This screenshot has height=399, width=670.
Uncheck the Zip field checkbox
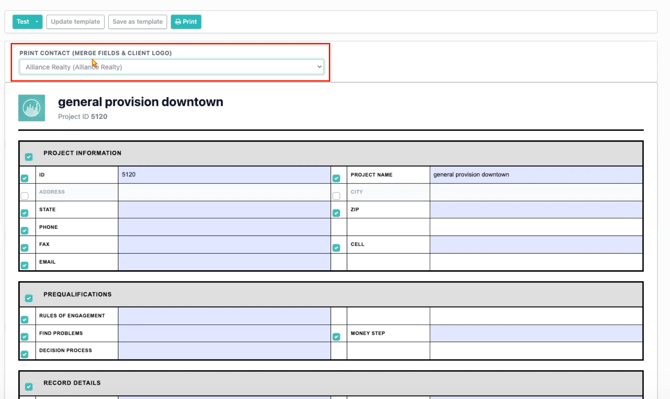336,213
